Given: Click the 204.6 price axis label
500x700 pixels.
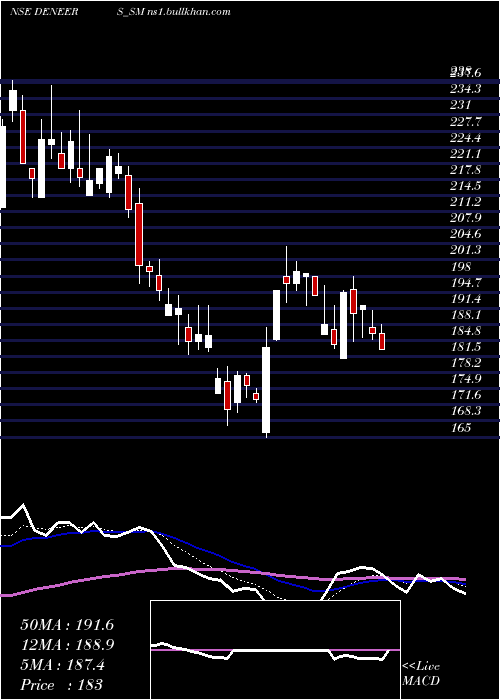Looking at the screenshot, I should [466, 234].
